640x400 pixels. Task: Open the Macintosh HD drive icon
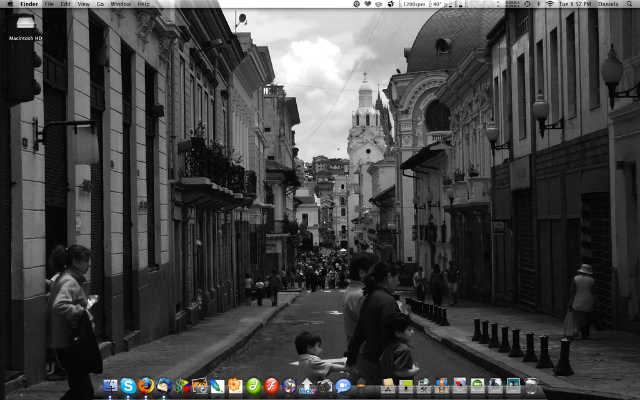point(25,25)
